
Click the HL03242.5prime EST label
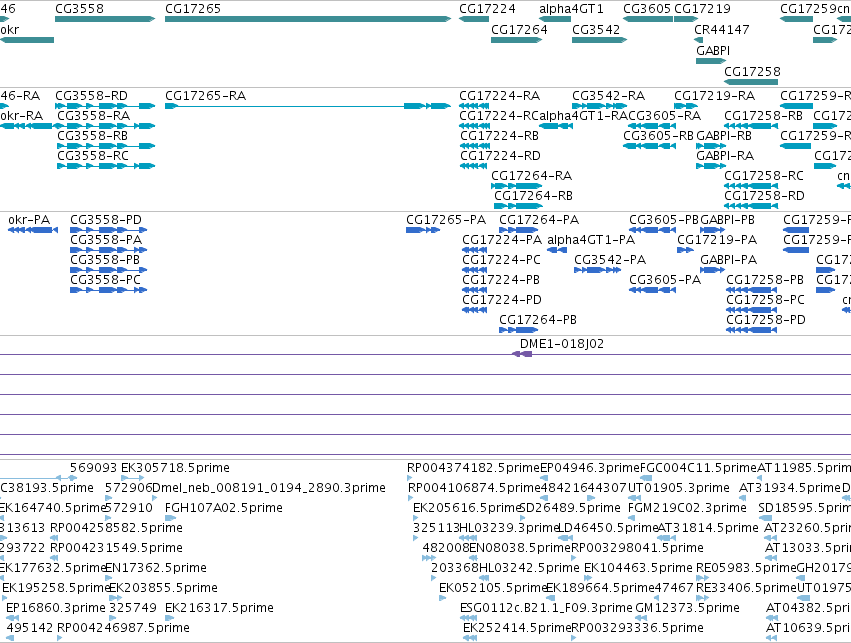click(x=529, y=568)
